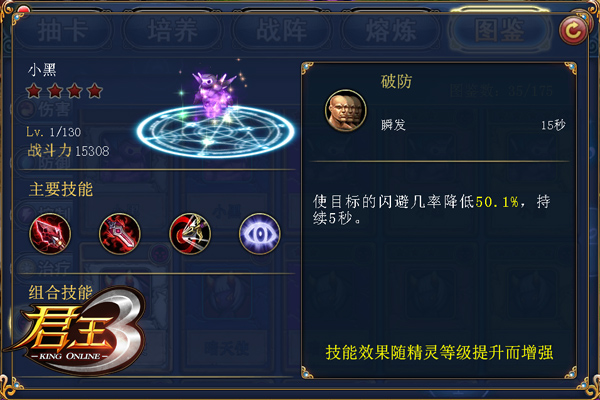Go to the 熔炼 tab
The width and height of the screenshot is (600, 400).
coord(391,31)
